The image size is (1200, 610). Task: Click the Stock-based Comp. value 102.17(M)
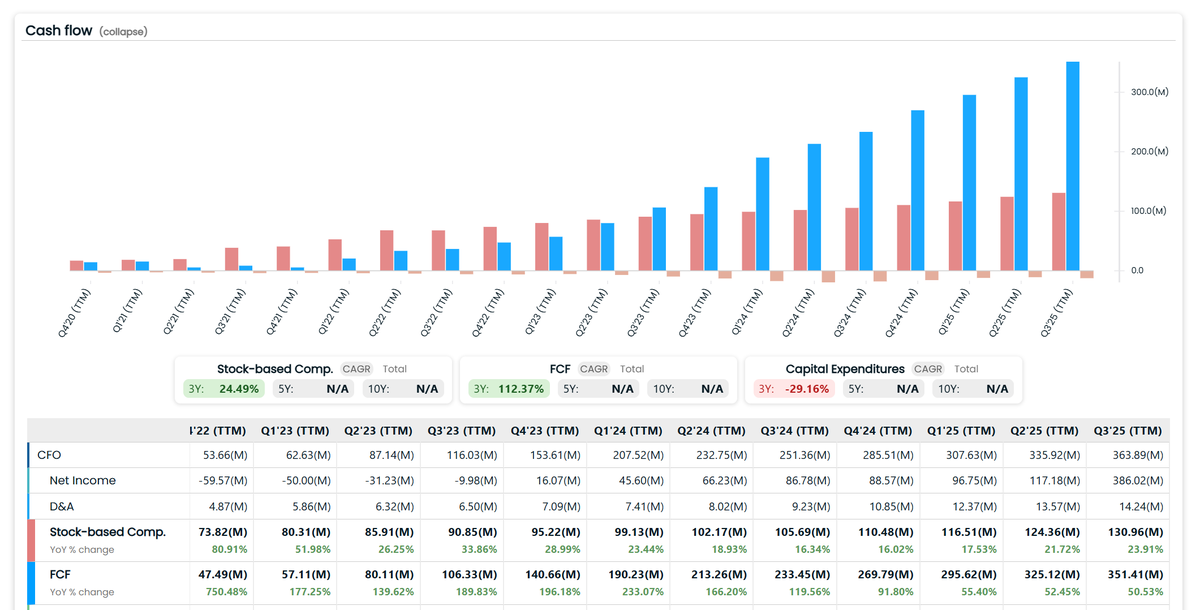(717, 532)
